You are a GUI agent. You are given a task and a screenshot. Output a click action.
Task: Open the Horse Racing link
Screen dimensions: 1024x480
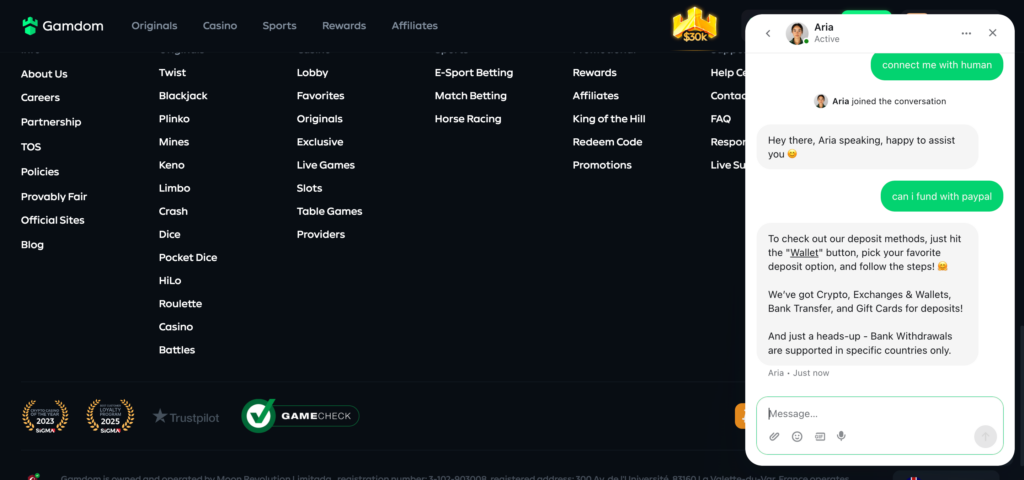pyautogui.click(x=468, y=119)
